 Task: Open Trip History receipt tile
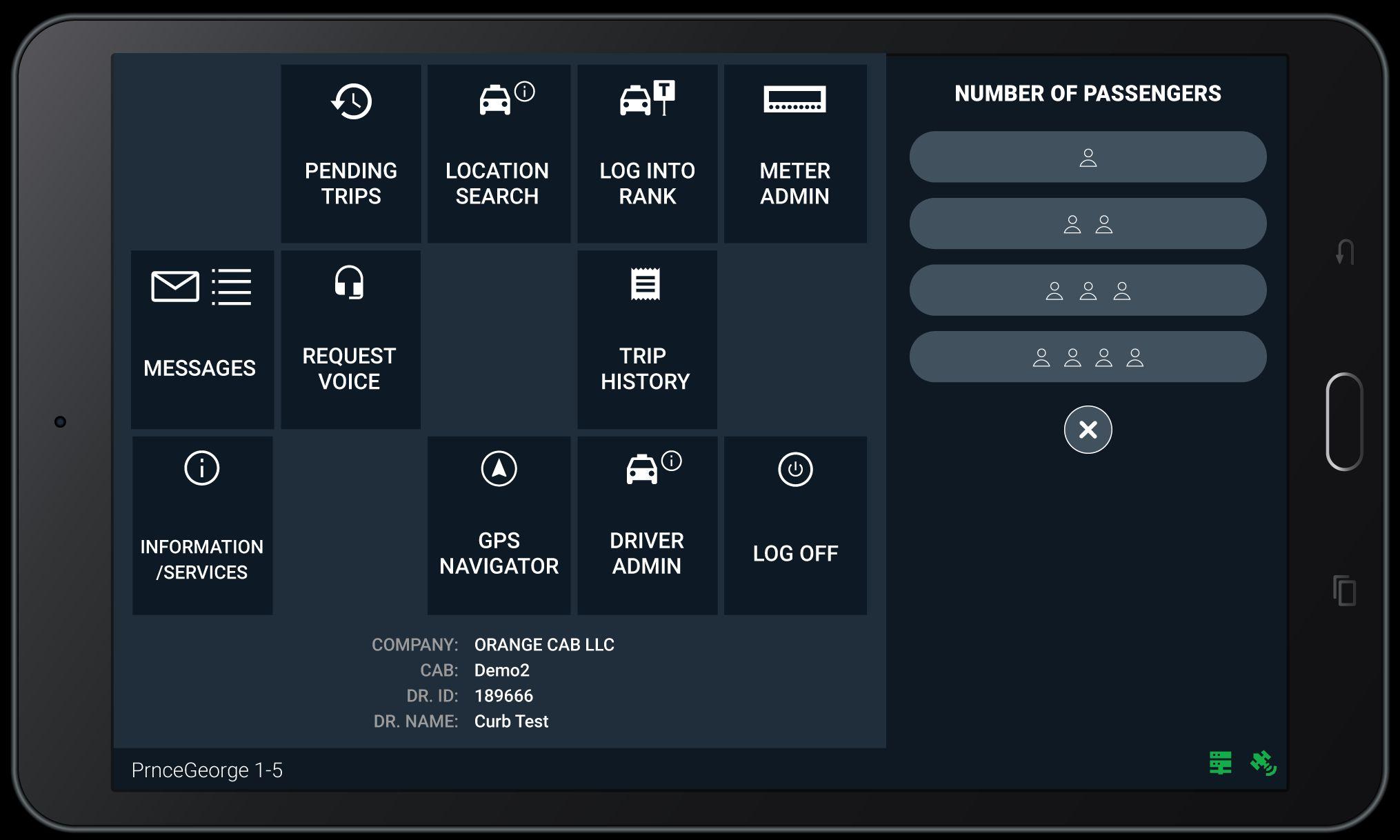coord(647,339)
